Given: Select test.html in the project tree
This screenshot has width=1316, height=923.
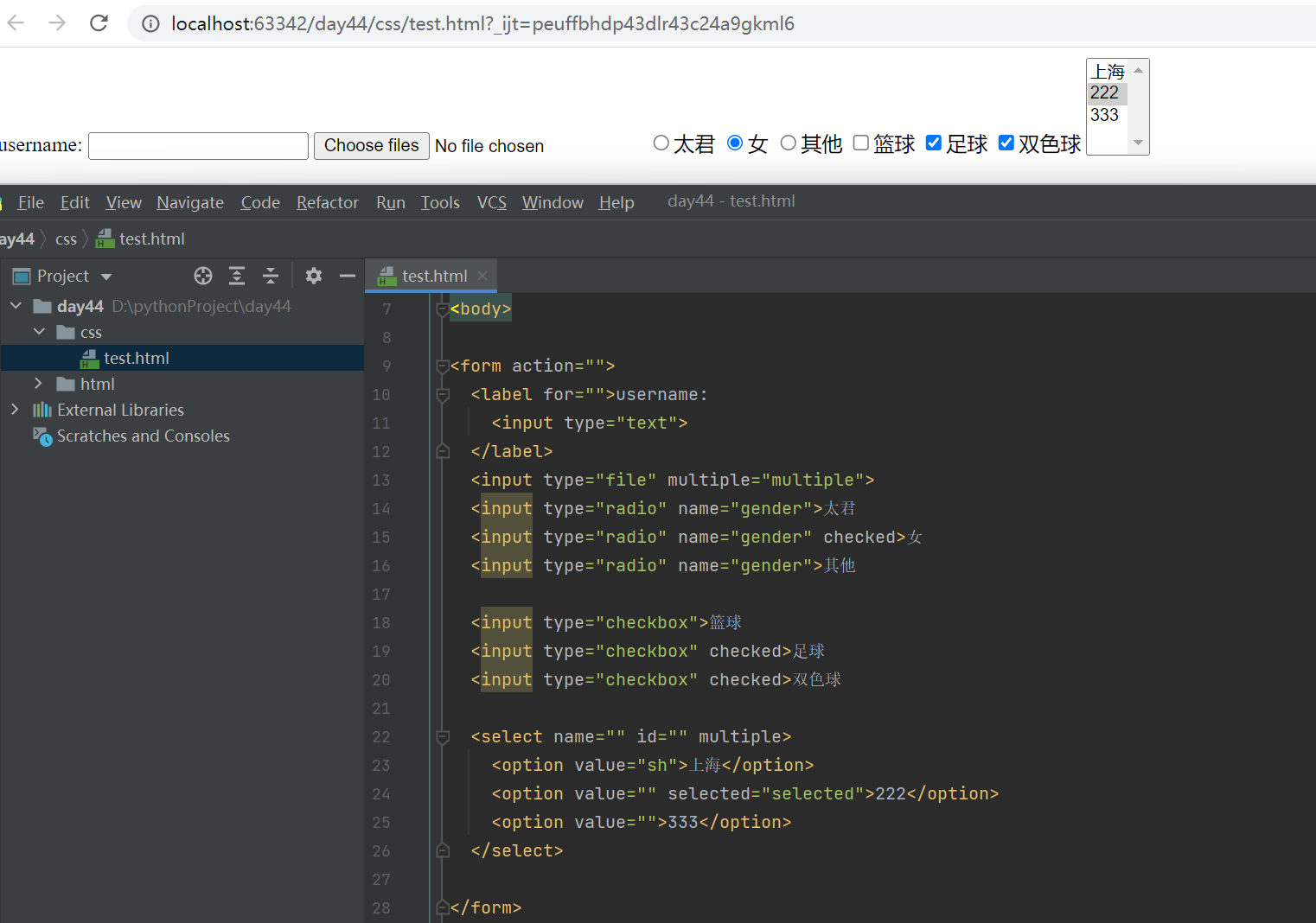Looking at the screenshot, I should [182, 358].
